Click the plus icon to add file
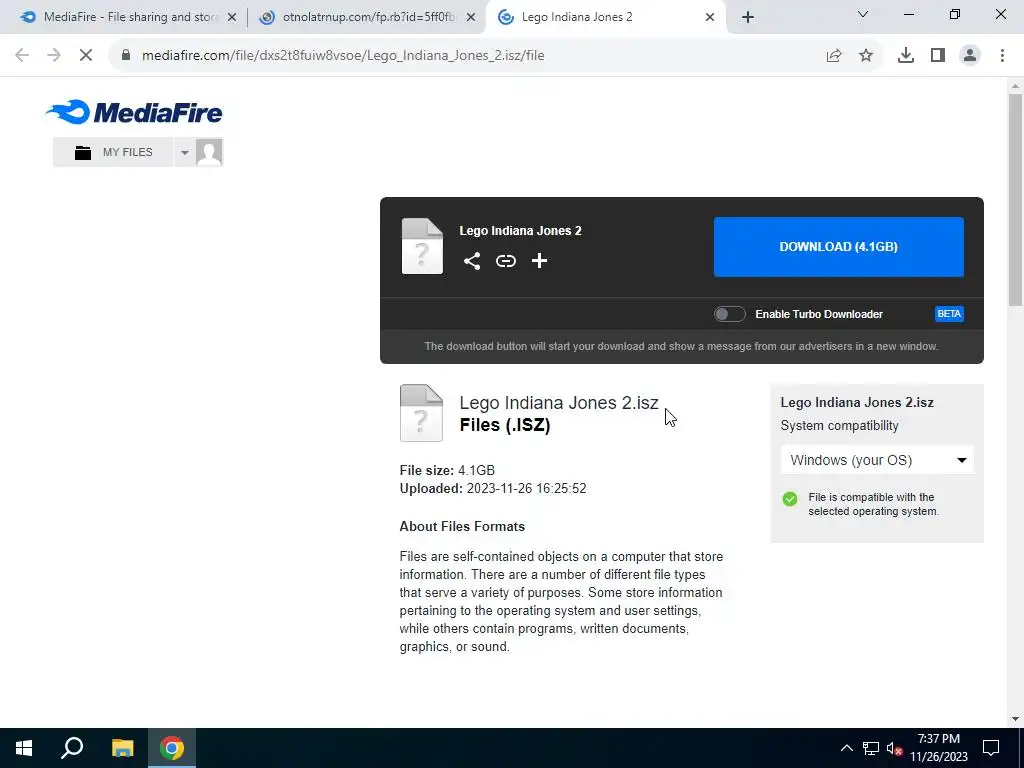 (x=539, y=261)
